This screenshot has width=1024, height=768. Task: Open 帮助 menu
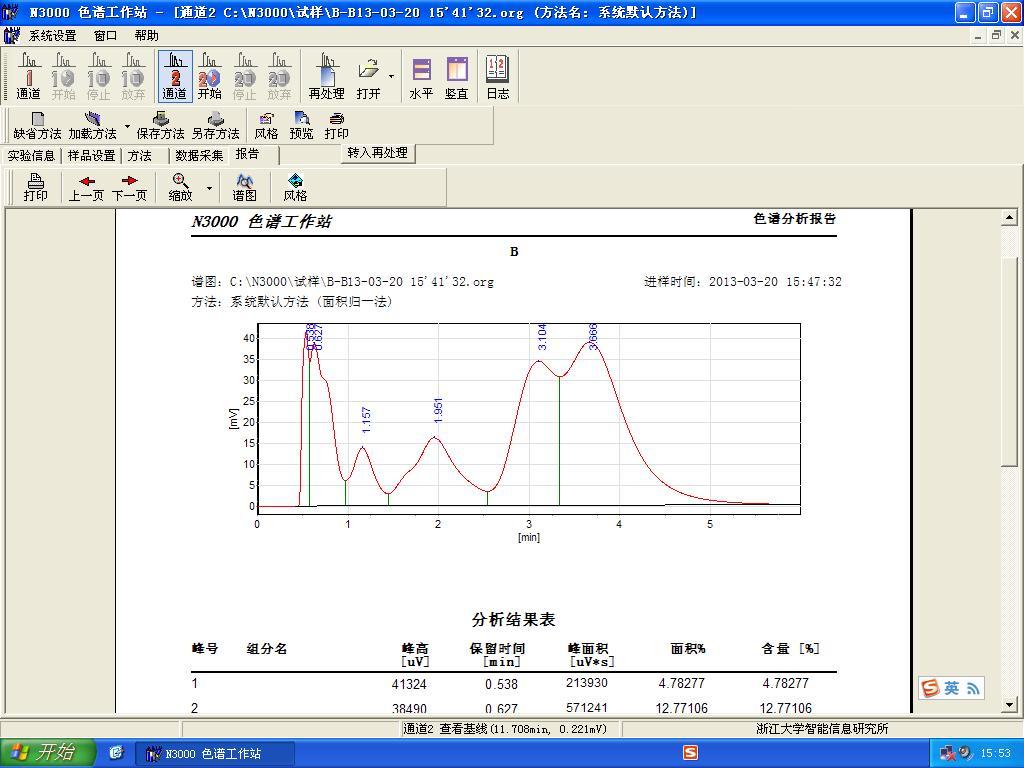tap(146, 35)
